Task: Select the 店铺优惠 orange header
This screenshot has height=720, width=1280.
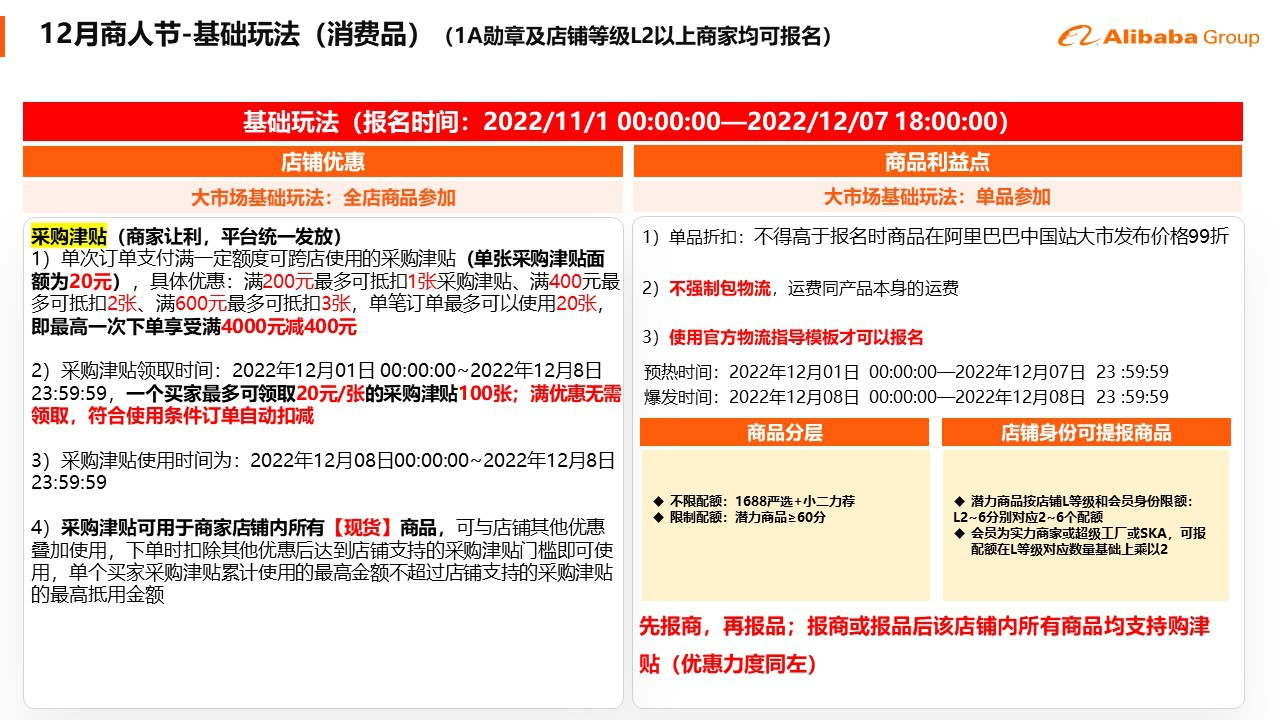Action: pyautogui.click(x=322, y=162)
